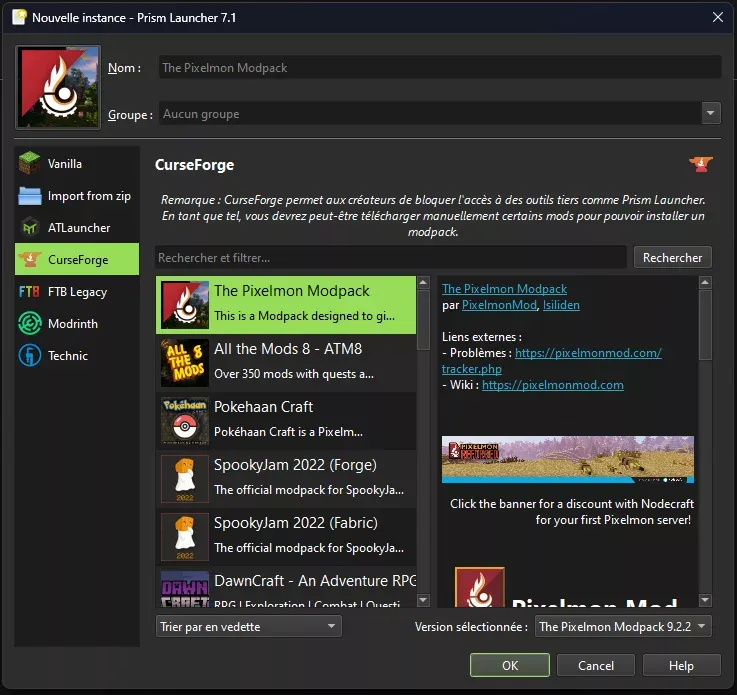Click the SpookyJam 2022 (Fabric) ghost thumbnail
Image resolution: width=737 pixels, height=695 pixels.
[185, 537]
